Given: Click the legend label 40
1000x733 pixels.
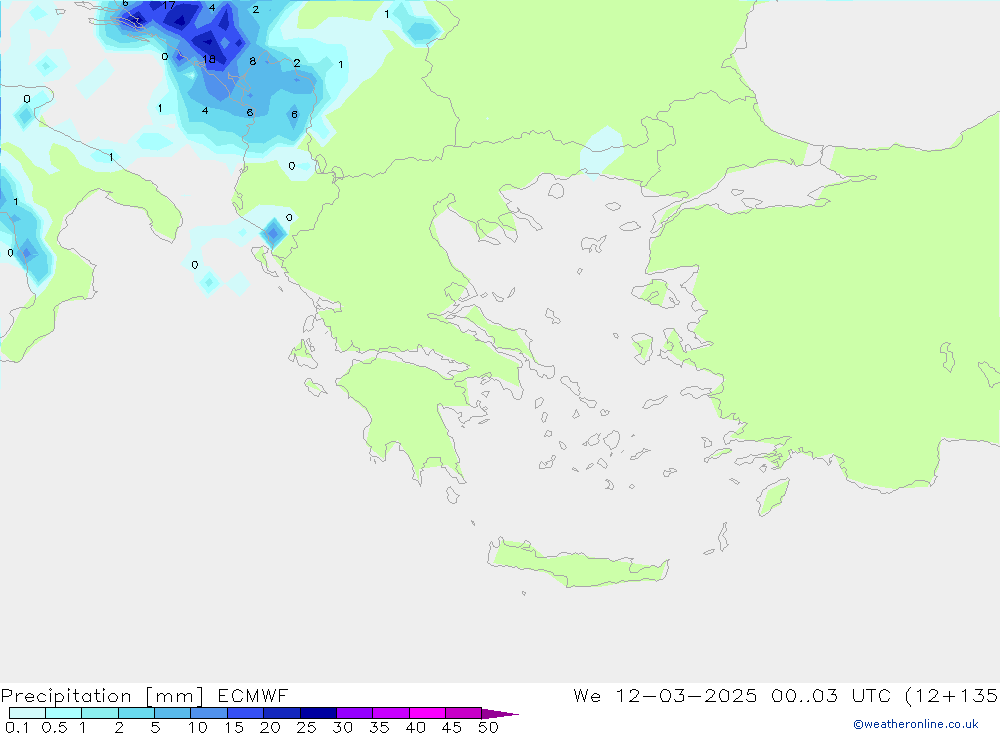Looking at the screenshot, I should (415, 727).
